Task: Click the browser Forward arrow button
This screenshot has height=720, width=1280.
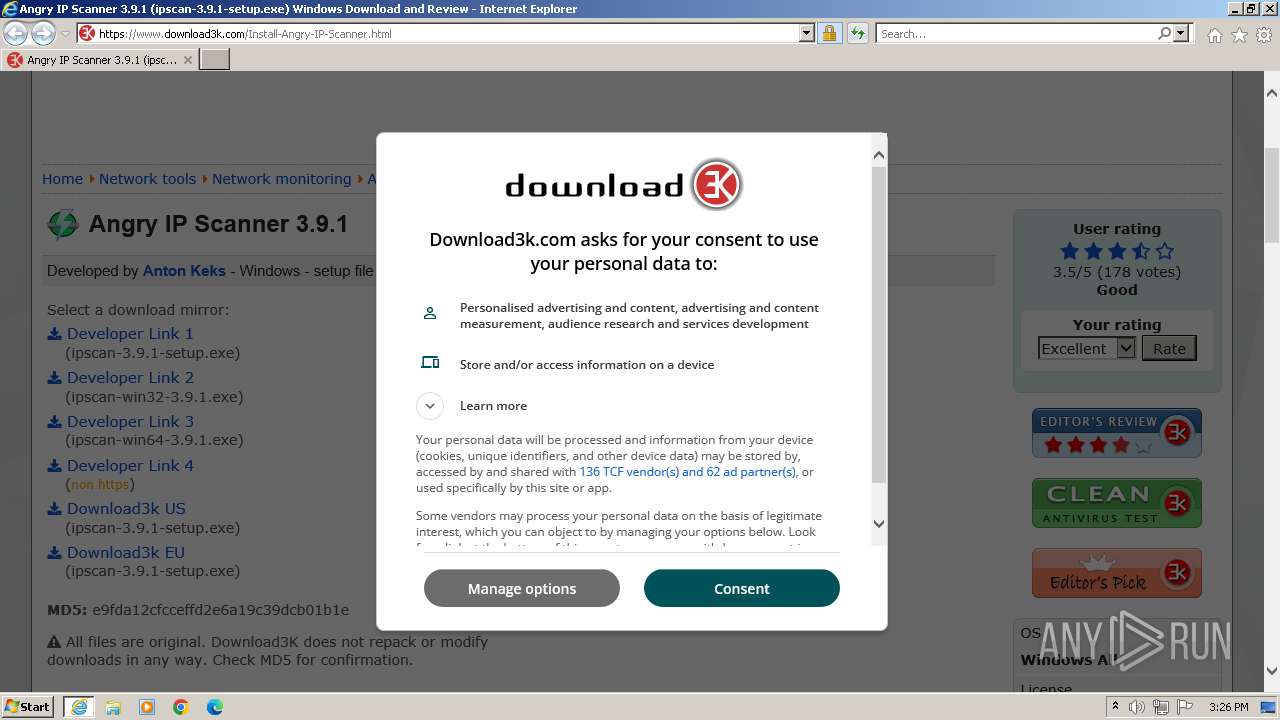Action: pos(43,33)
